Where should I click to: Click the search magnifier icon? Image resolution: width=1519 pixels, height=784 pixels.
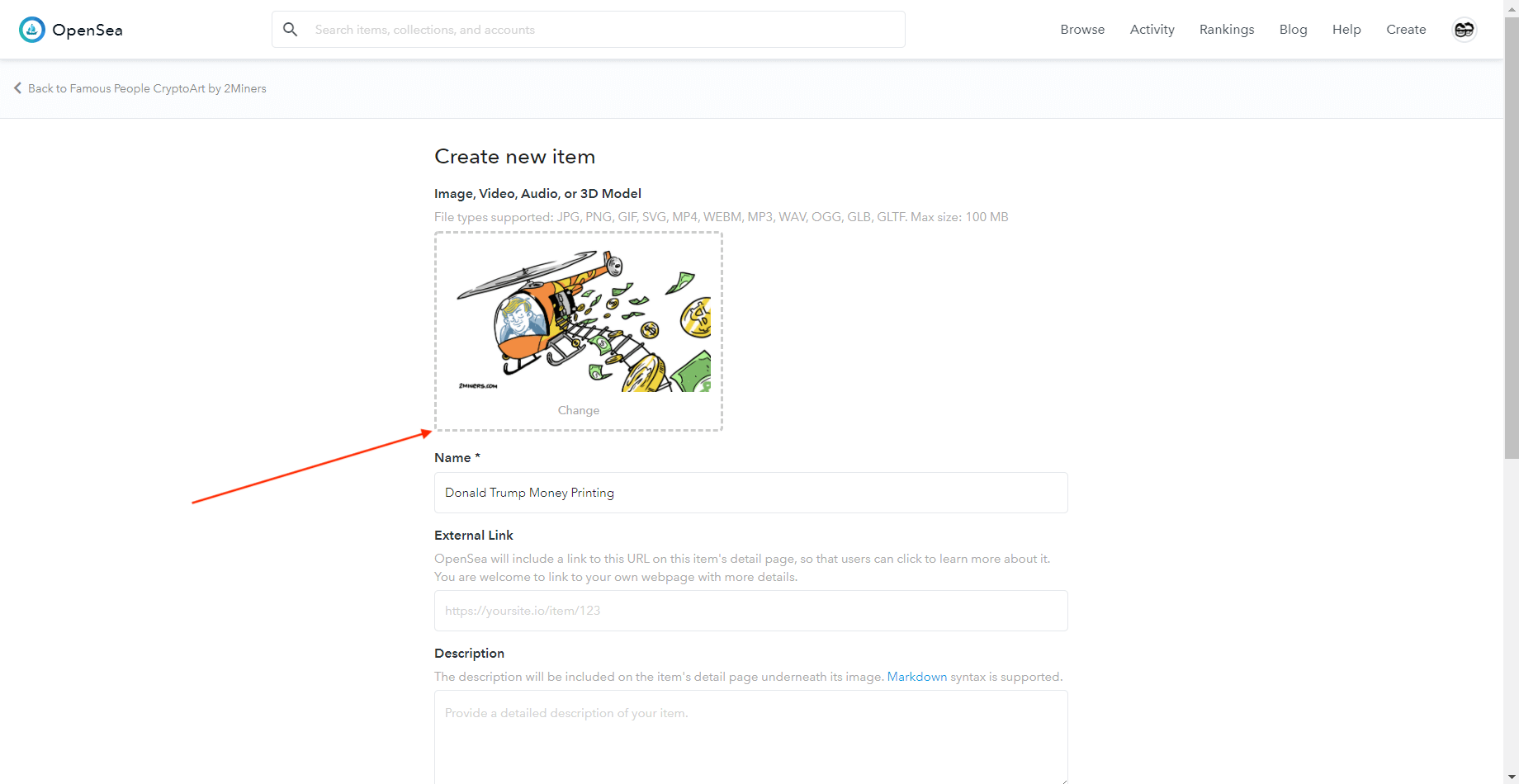pyautogui.click(x=290, y=30)
